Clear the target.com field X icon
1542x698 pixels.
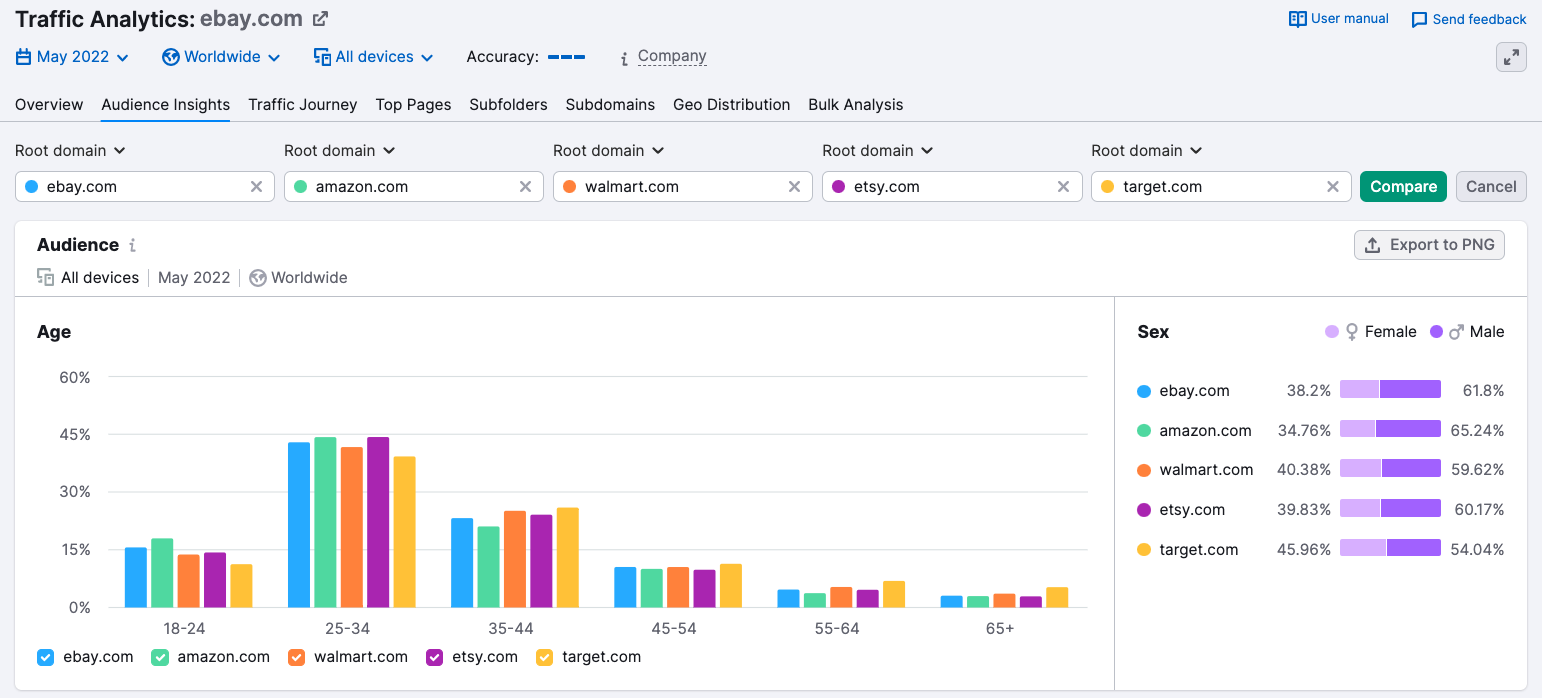tap(1332, 187)
